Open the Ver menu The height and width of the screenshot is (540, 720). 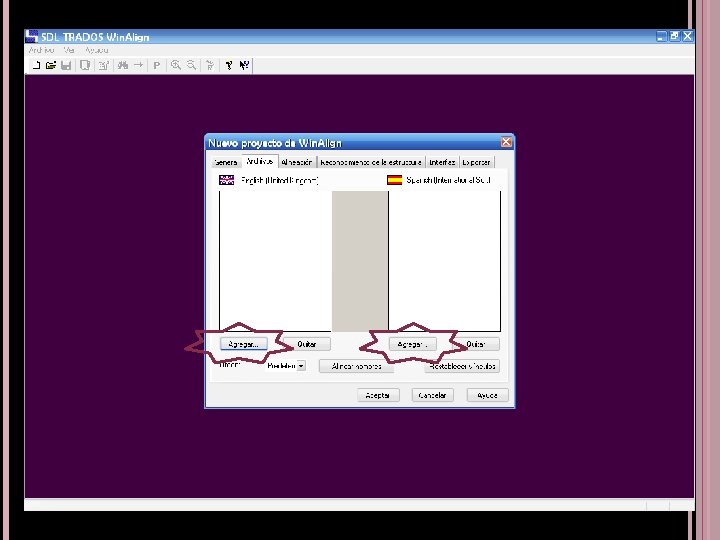(69, 50)
